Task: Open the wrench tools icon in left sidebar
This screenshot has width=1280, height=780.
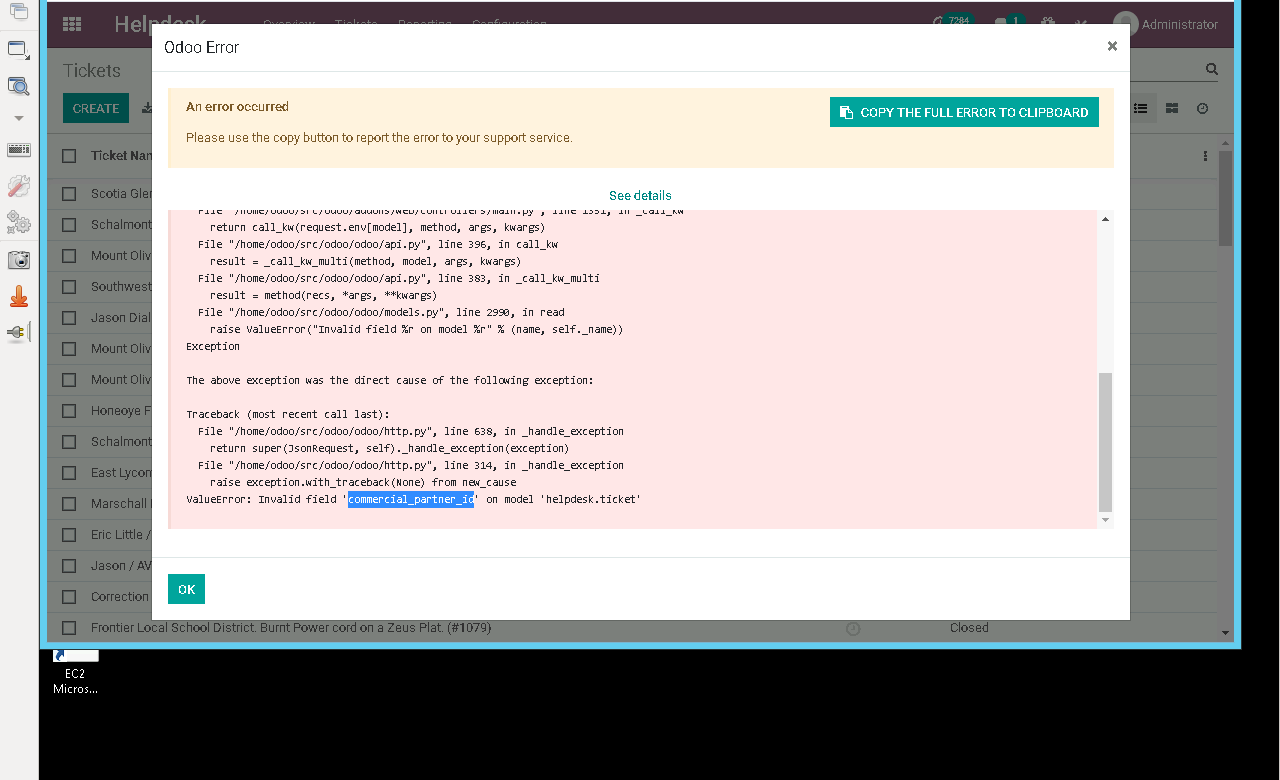Action: click(18, 186)
